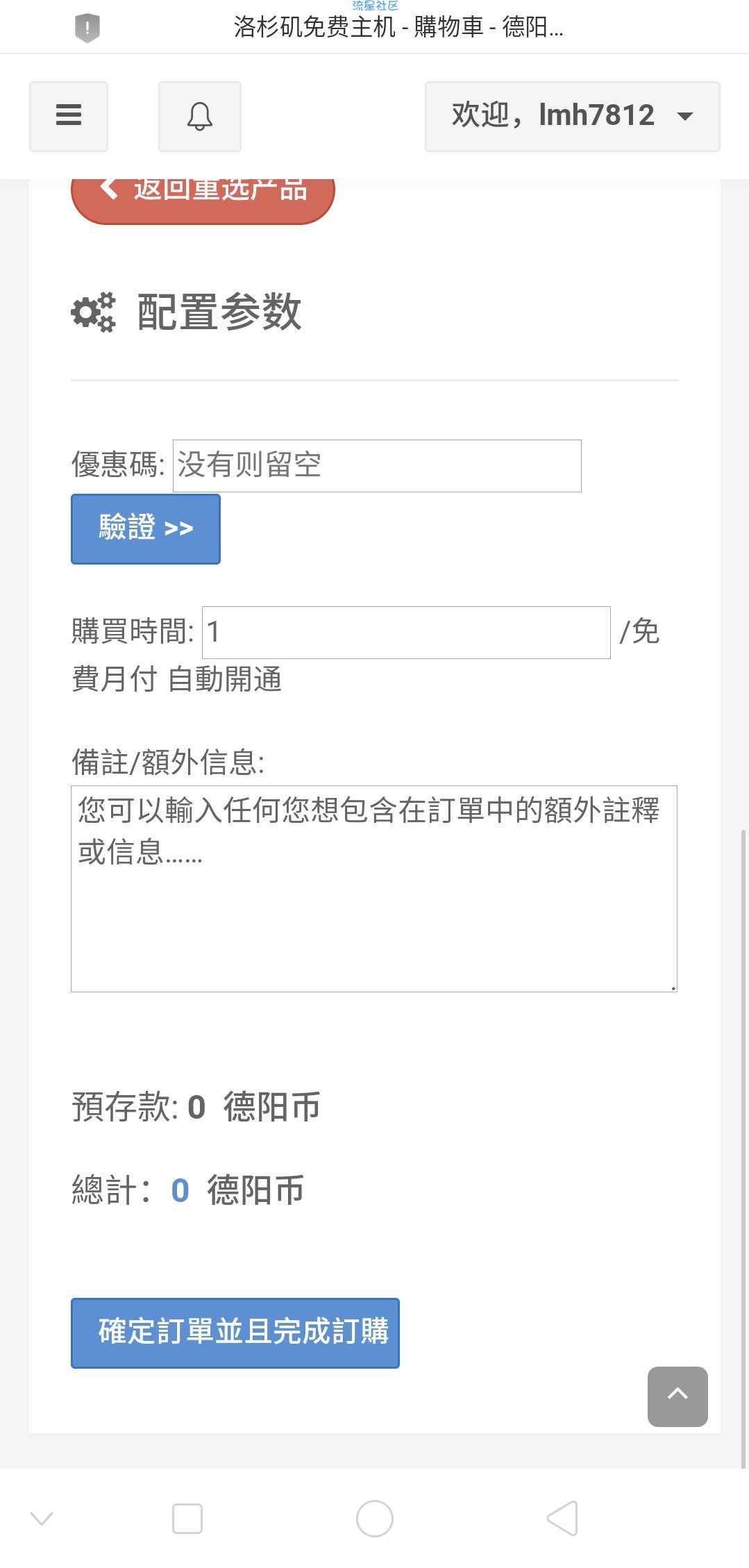Click into the 備註 extra notes textarea
The height and width of the screenshot is (1568, 749).
pos(373,888)
